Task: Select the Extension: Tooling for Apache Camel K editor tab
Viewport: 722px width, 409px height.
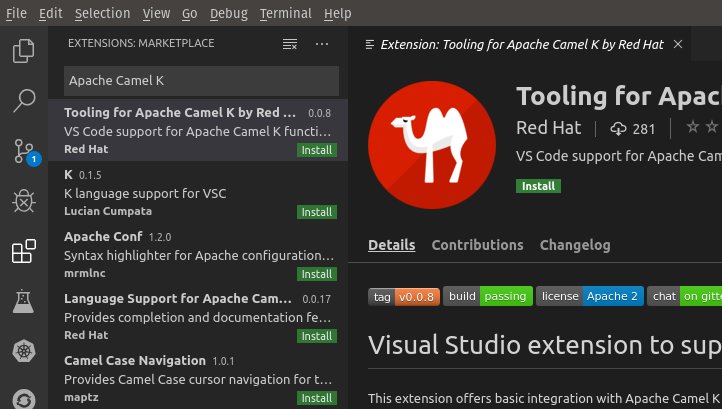Action: [x=519, y=44]
